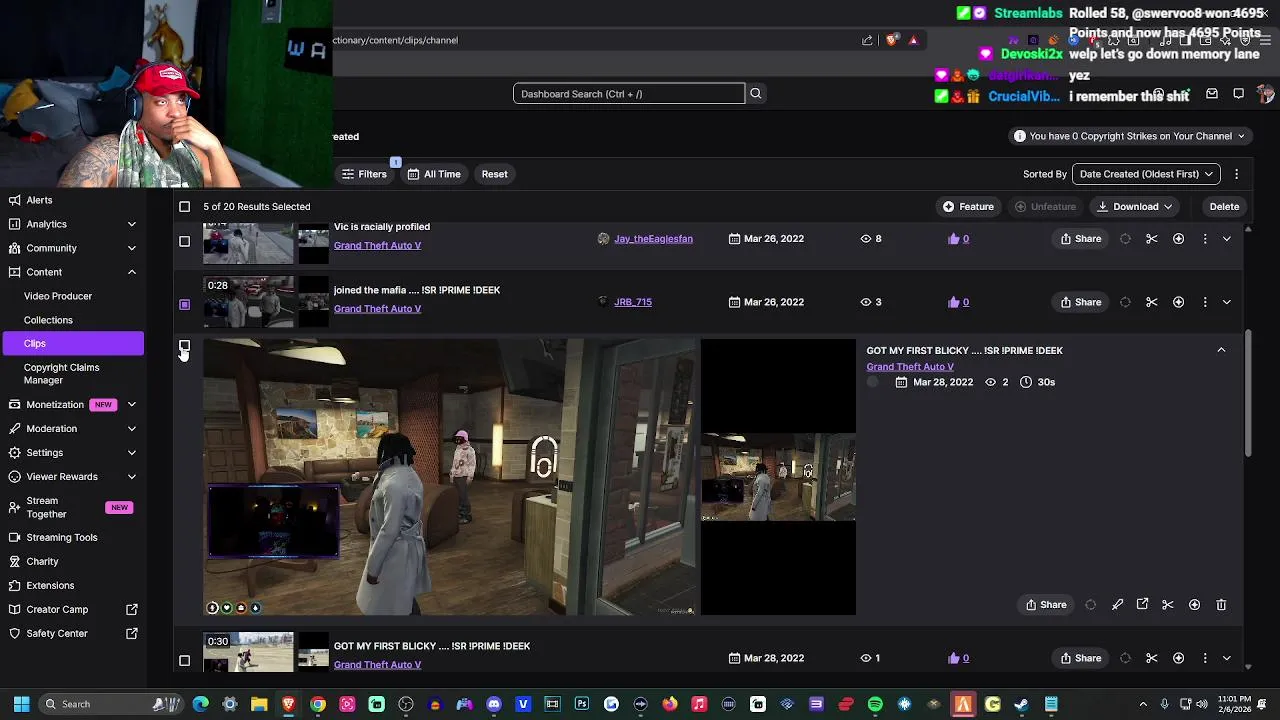Collapse the Content sidebar section
Screen dimensions: 1280x720
tap(132, 272)
